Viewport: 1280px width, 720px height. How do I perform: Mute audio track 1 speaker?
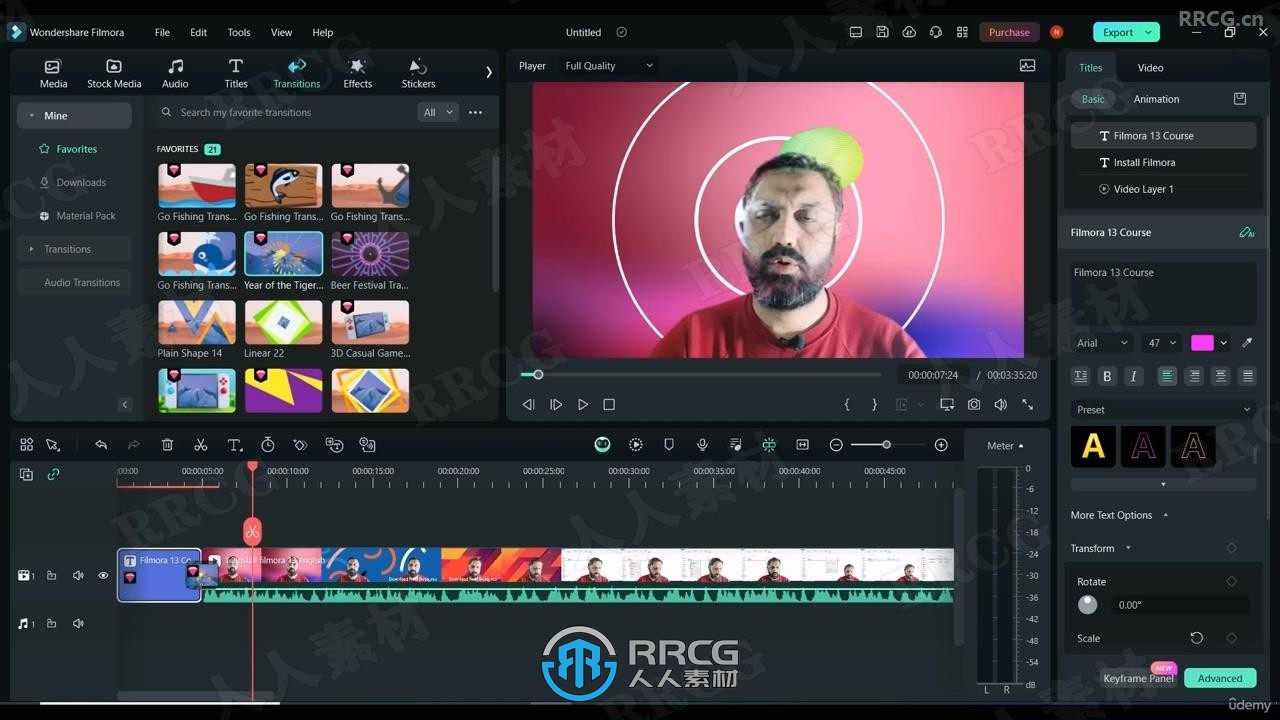click(x=78, y=624)
